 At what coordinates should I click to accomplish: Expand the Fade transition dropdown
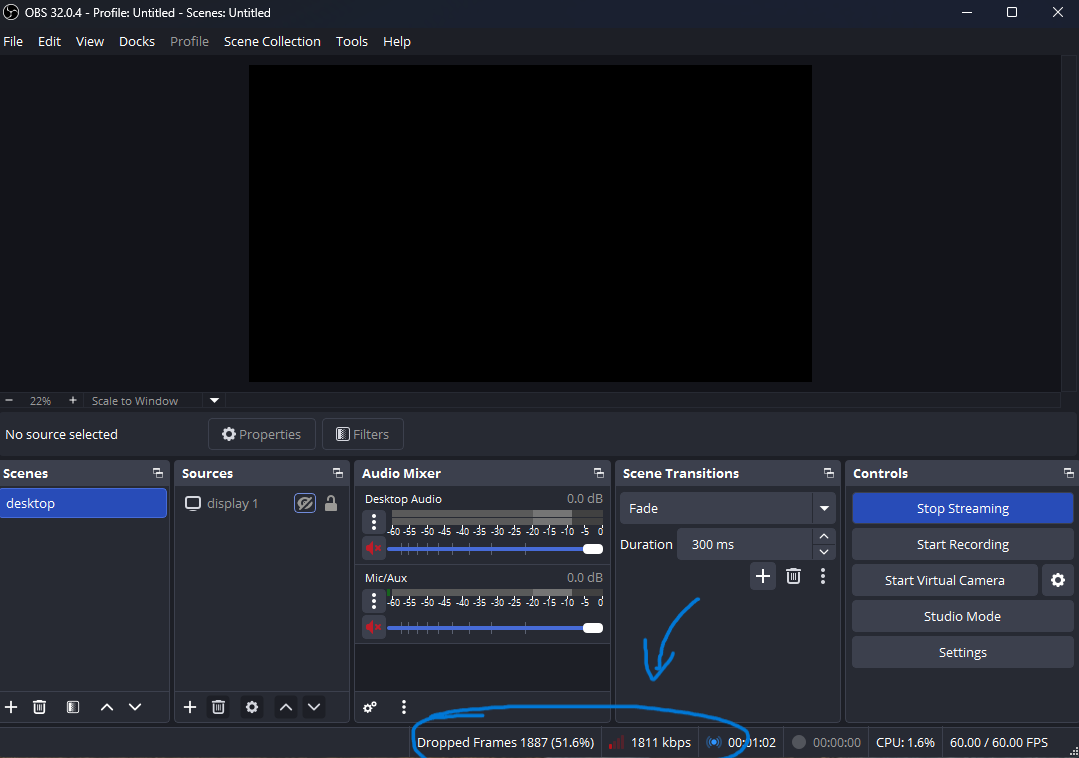(824, 508)
